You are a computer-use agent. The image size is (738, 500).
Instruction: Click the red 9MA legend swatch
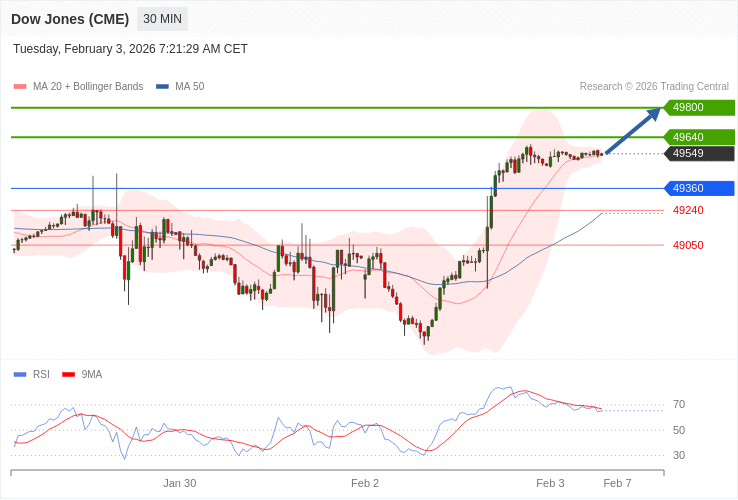[x=69, y=375]
